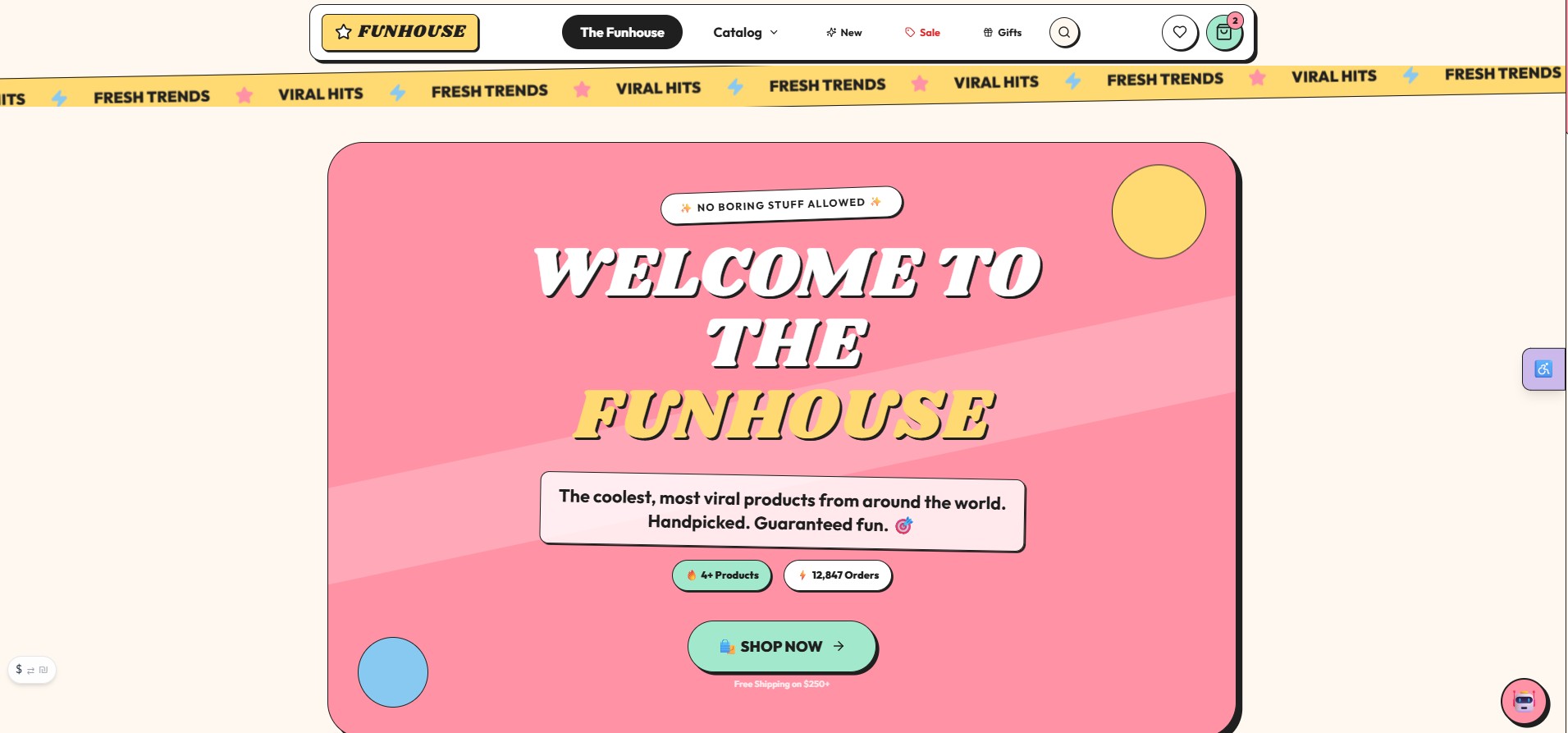Viewport: 1568px width, 733px height.
Task: Open the wishlist heart icon
Action: coord(1180,32)
